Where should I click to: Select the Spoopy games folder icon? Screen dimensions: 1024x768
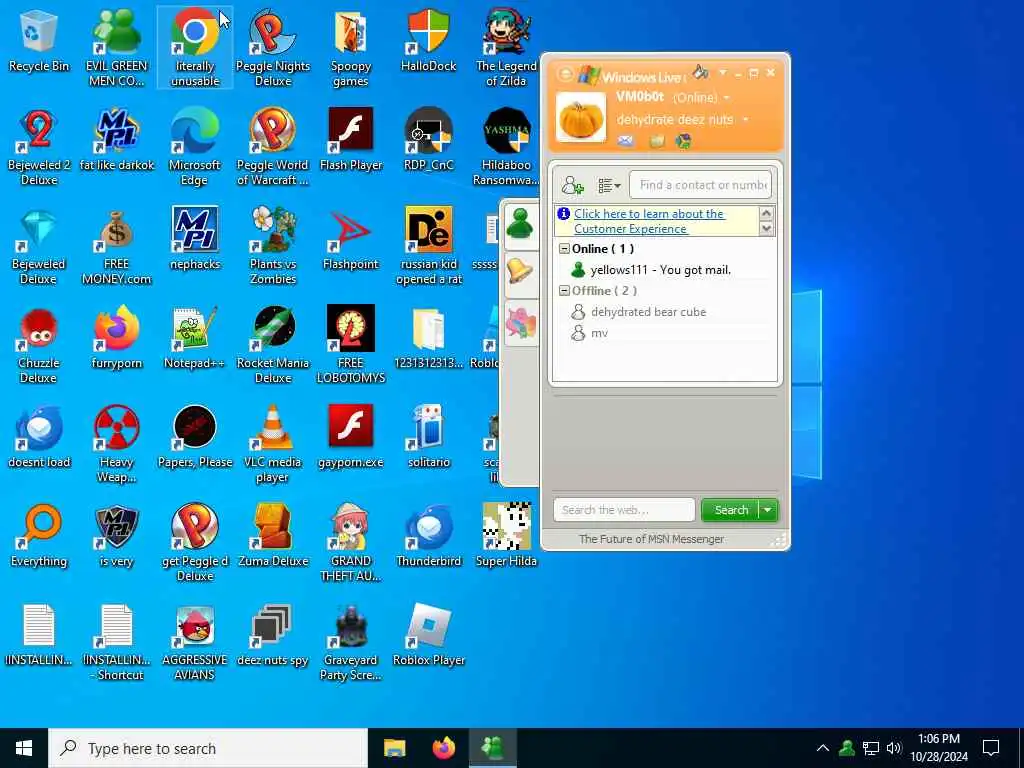point(351,49)
